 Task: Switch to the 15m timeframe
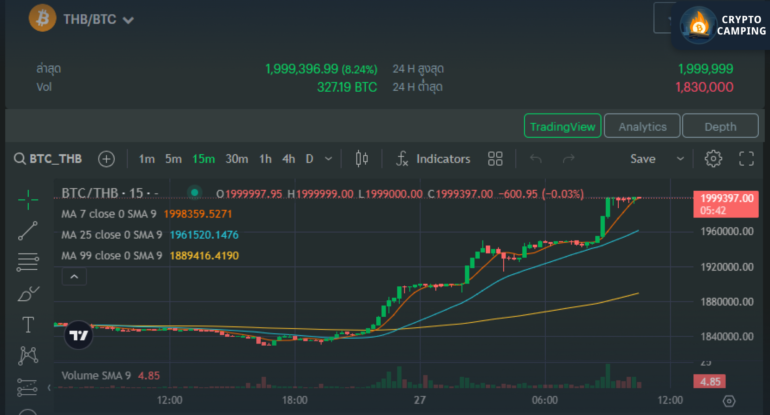(x=204, y=159)
